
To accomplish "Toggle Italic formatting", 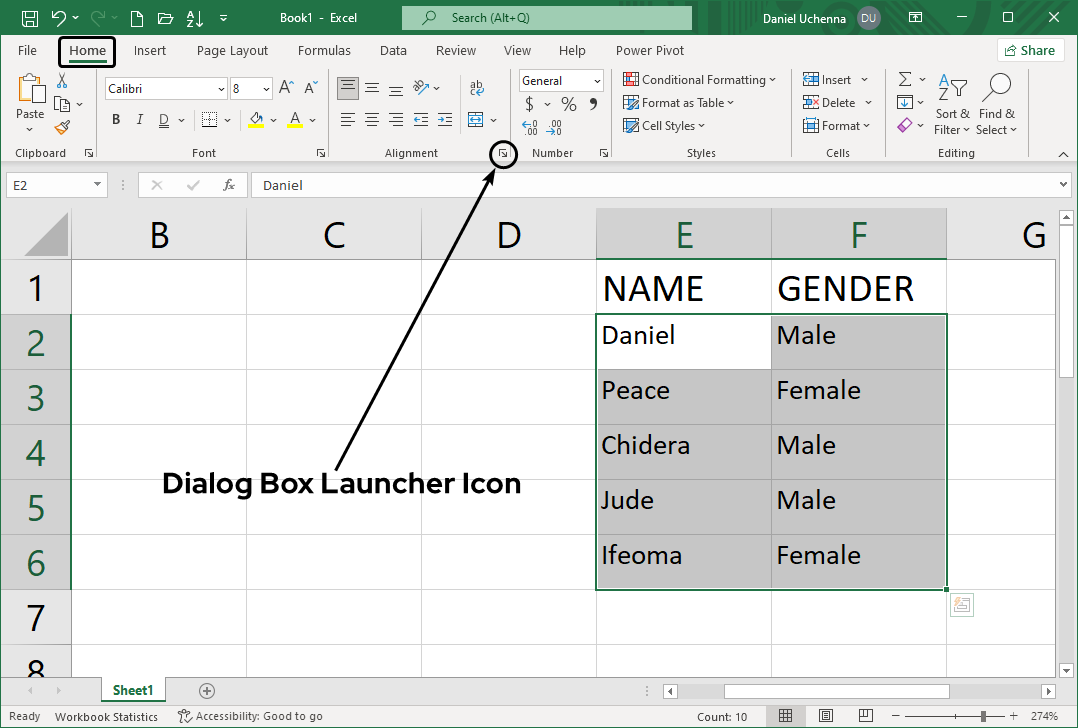I will click(x=139, y=120).
